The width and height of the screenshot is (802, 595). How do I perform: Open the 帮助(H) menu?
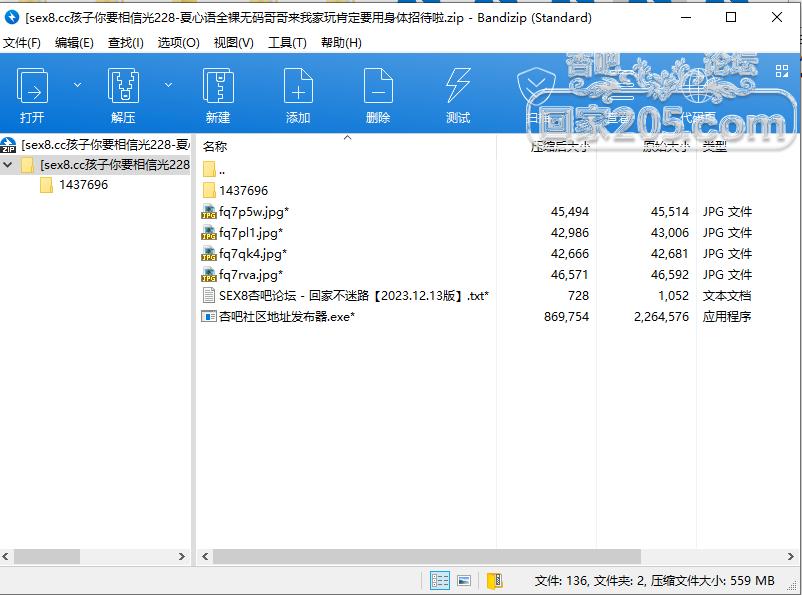[x=341, y=42]
